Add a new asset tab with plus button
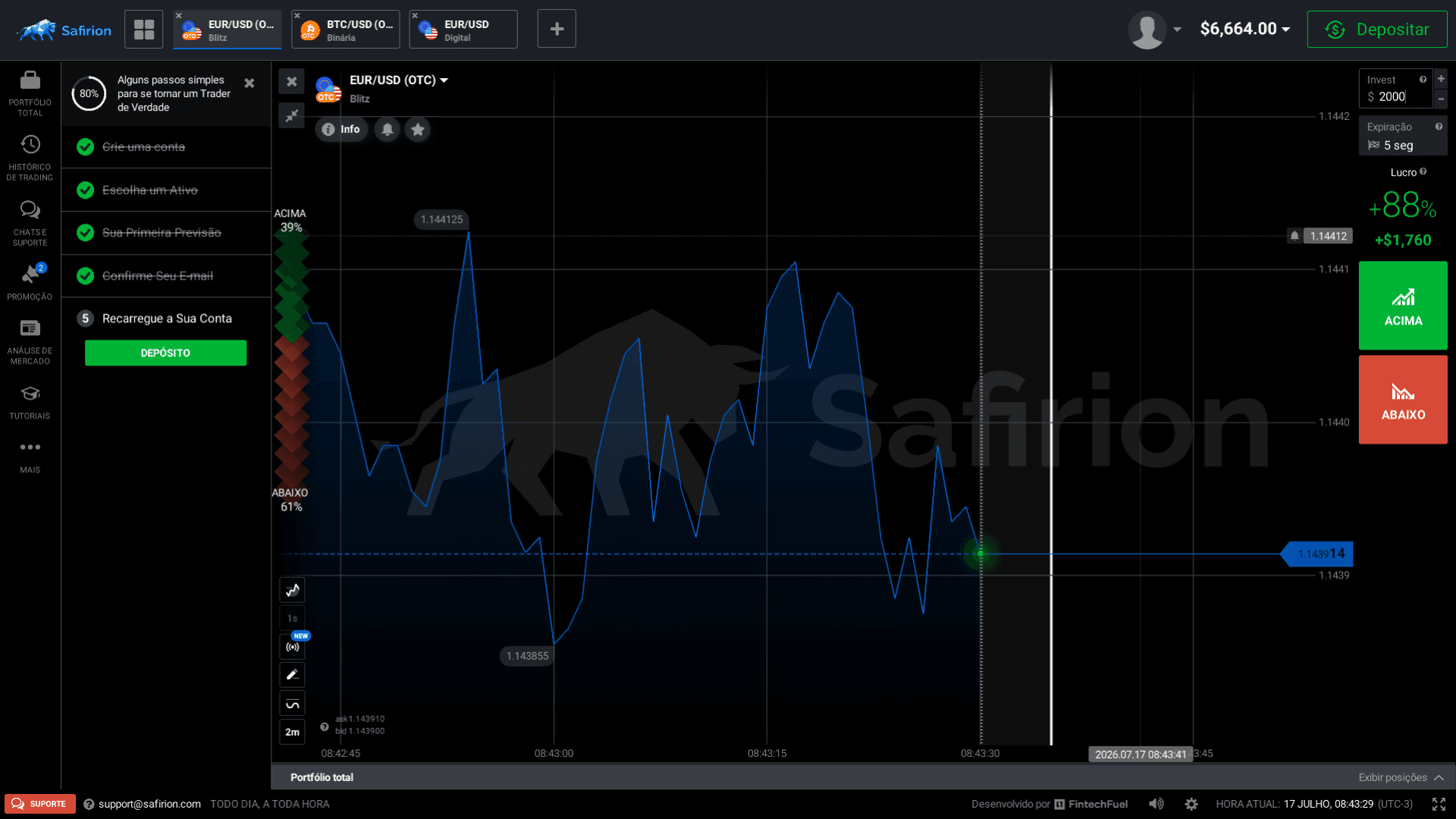 pos(557,29)
